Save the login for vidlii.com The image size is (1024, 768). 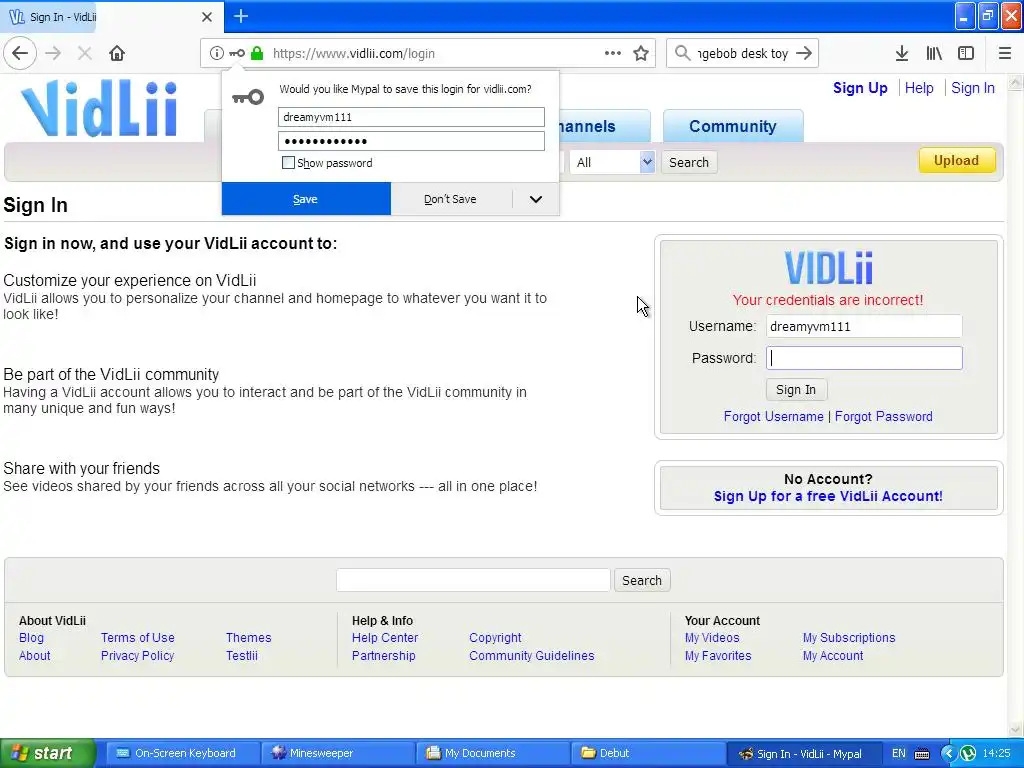pos(306,199)
